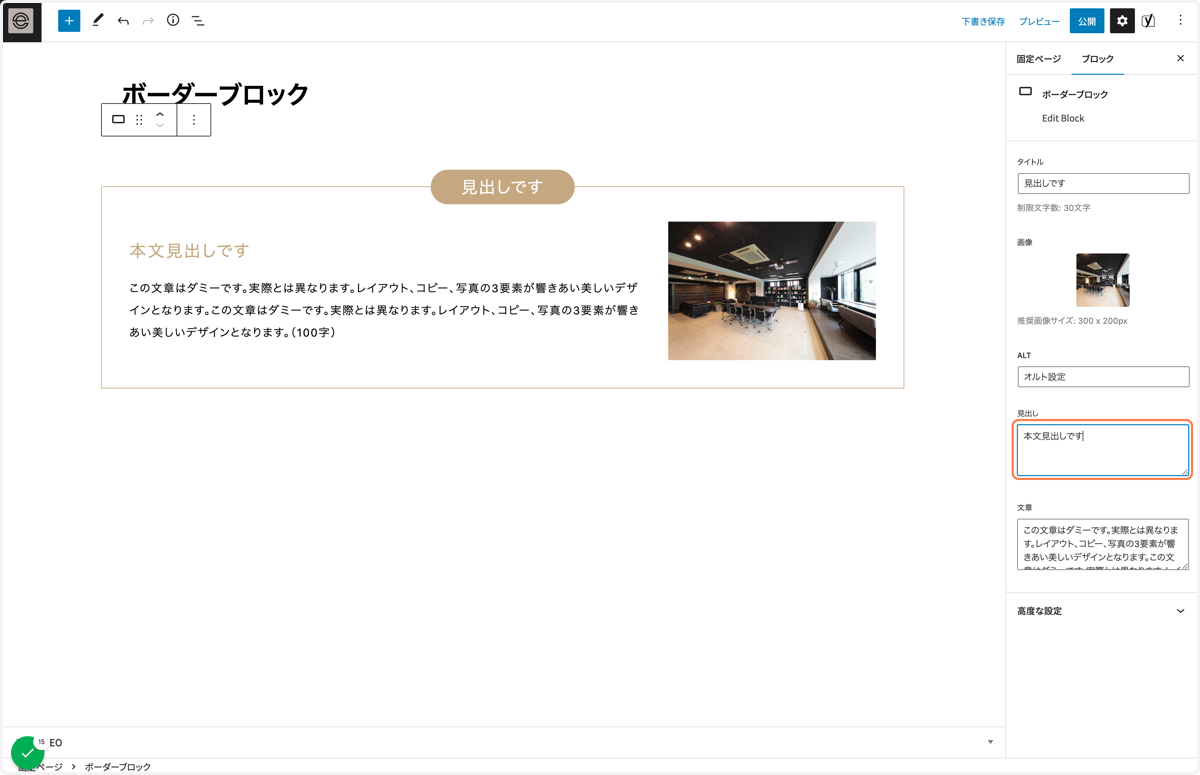Screen dimensions: 1200x775
Task: Open the Yoast SEO panel icon
Action: coord(1149,21)
